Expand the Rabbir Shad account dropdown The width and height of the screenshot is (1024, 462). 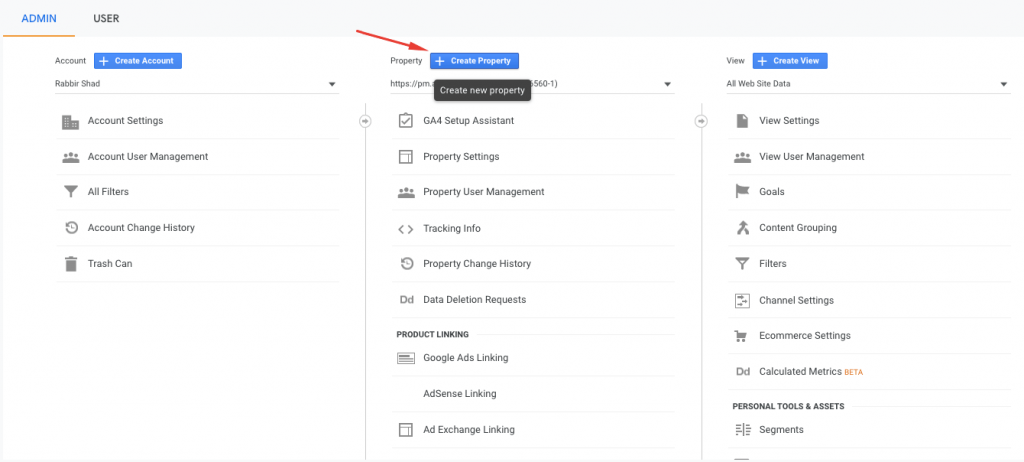pyautogui.click(x=332, y=84)
